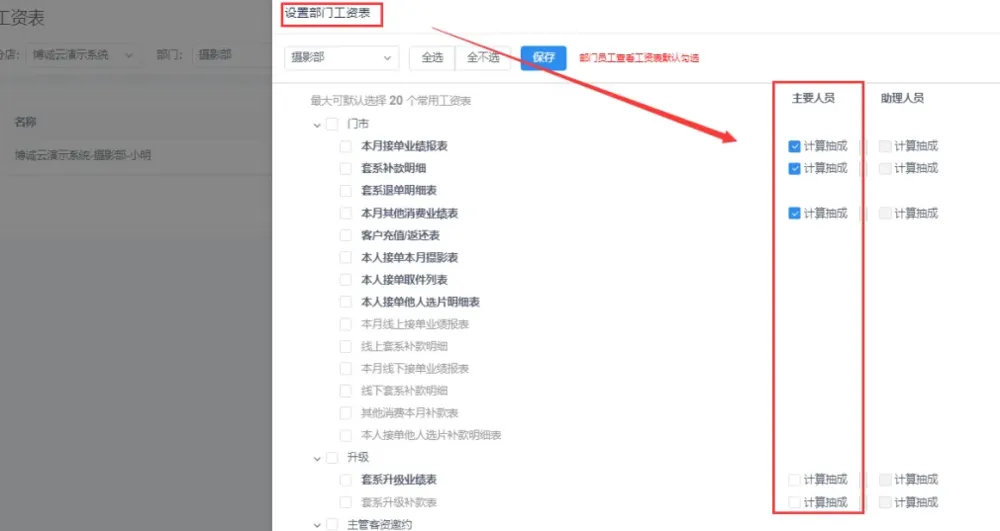Select the 本月接单业绩报表 row checkbox

346,146
